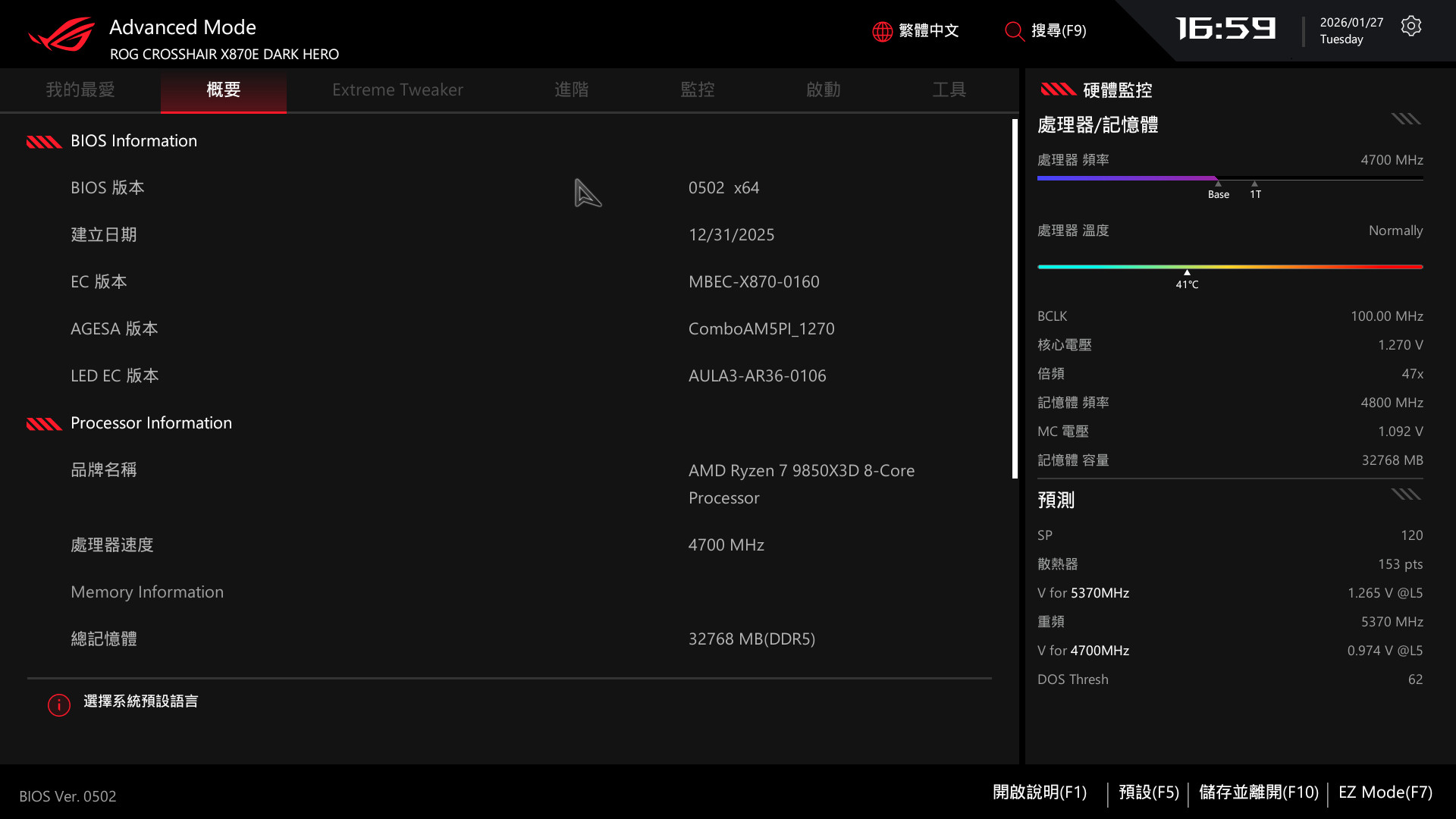This screenshot has height=819, width=1456.
Task: Switch to Extreme Tweaker tab
Action: (397, 90)
